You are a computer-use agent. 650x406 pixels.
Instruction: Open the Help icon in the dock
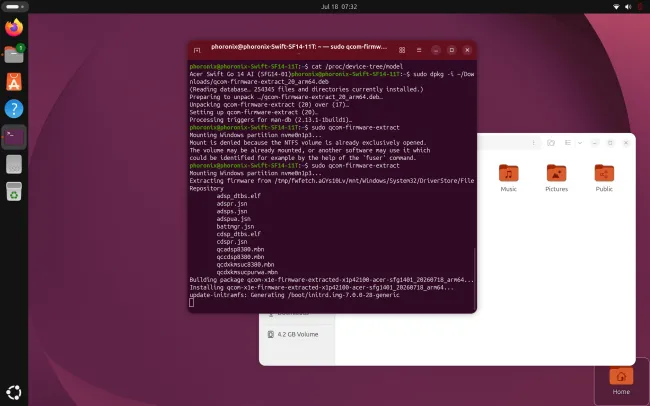pyautogui.click(x=14, y=109)
